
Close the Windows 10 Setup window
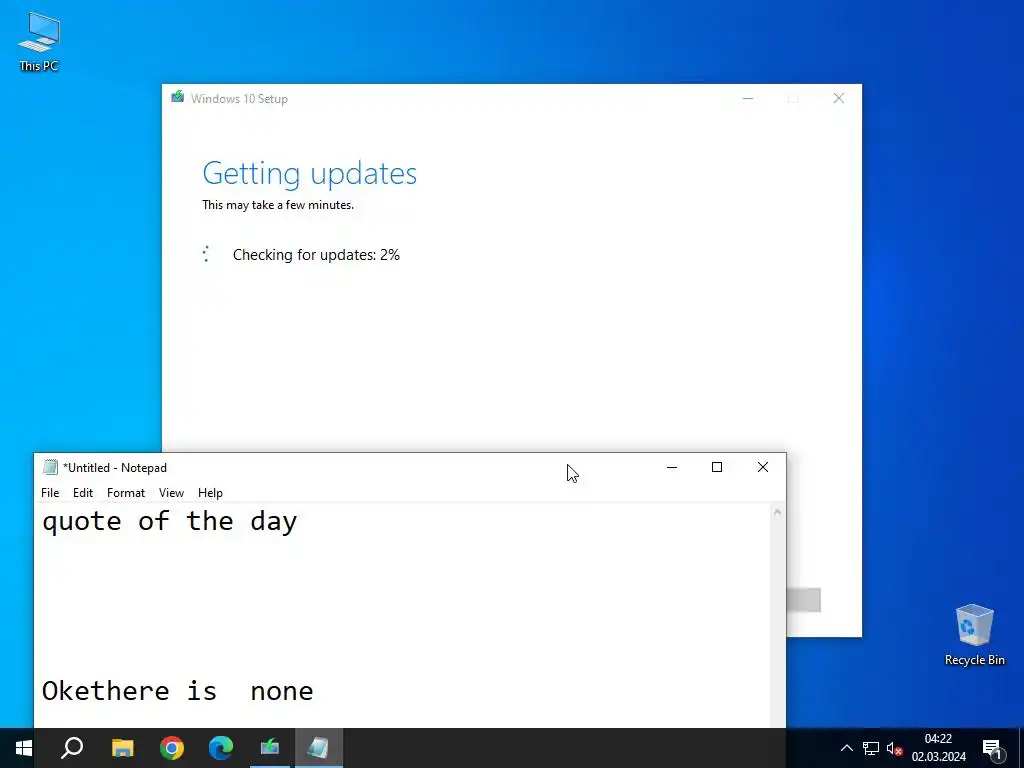click(x=839, y=98)
